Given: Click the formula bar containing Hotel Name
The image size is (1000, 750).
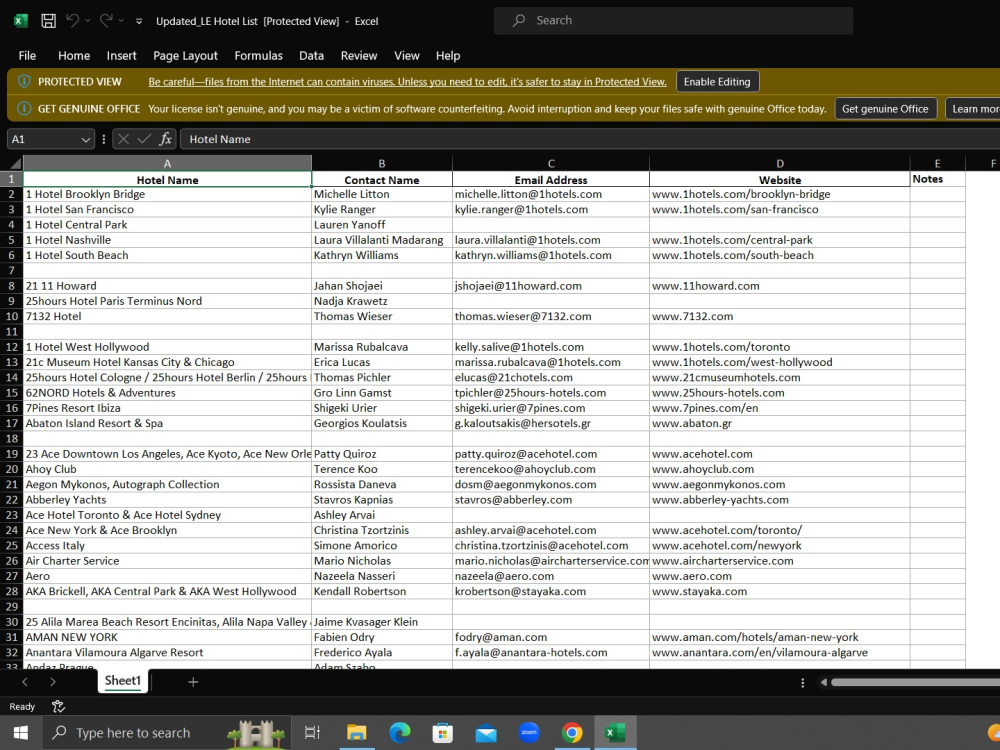Looking at the screenshot, I should tap(590, 139).
